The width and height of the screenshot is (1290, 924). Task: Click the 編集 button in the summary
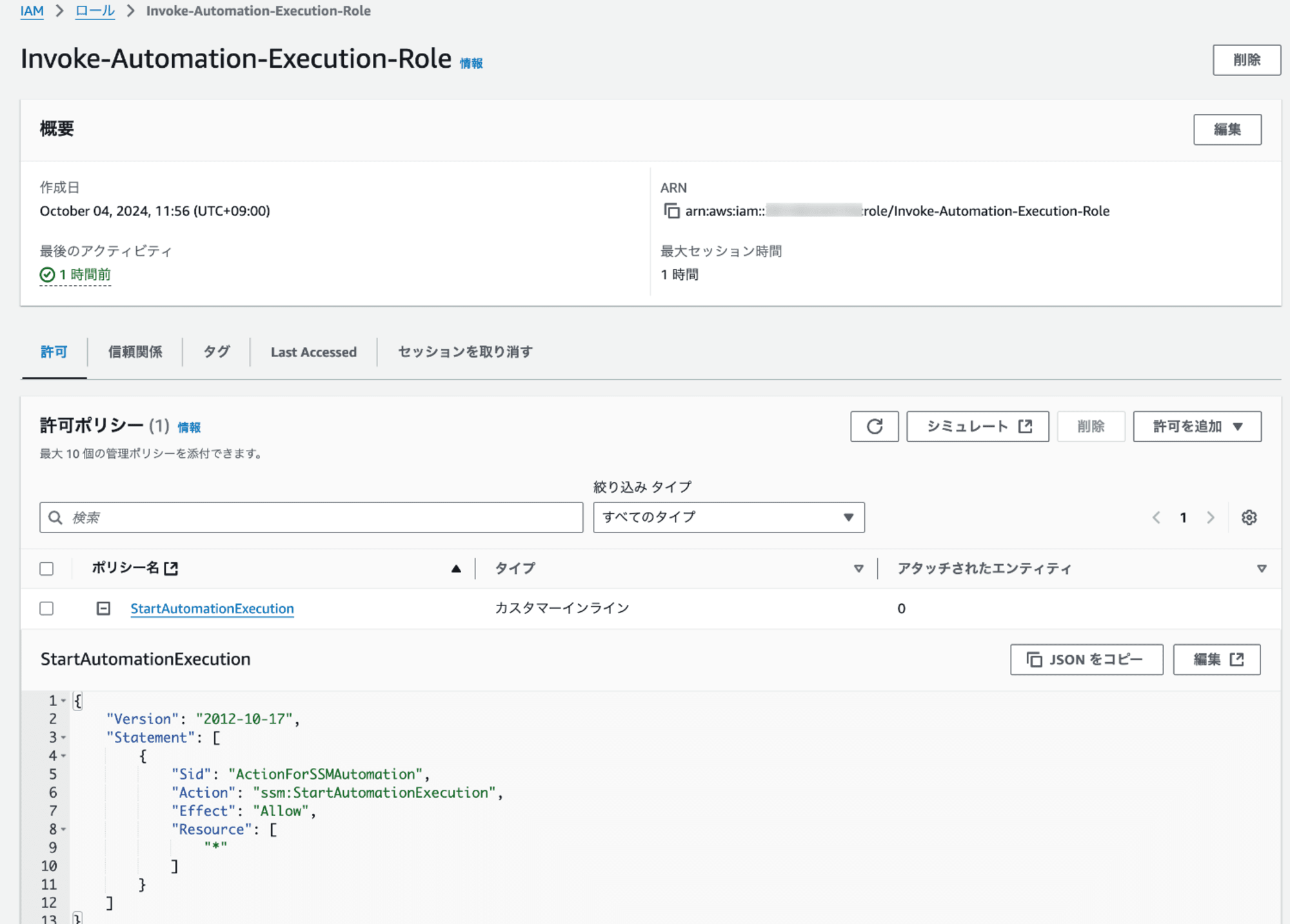(x=1227, y=130)
